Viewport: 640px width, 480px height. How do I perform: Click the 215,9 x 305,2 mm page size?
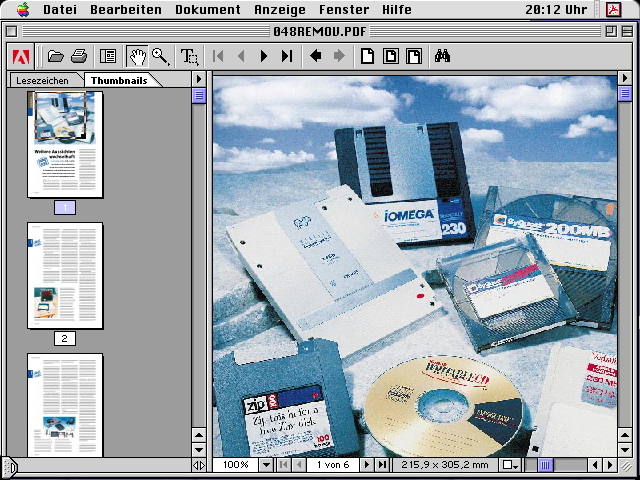[x=445, y=464]
